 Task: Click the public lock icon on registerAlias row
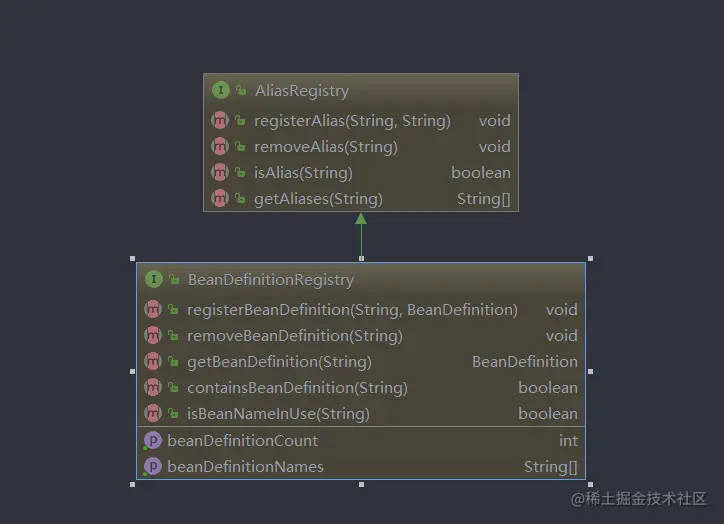click(240, 120)
